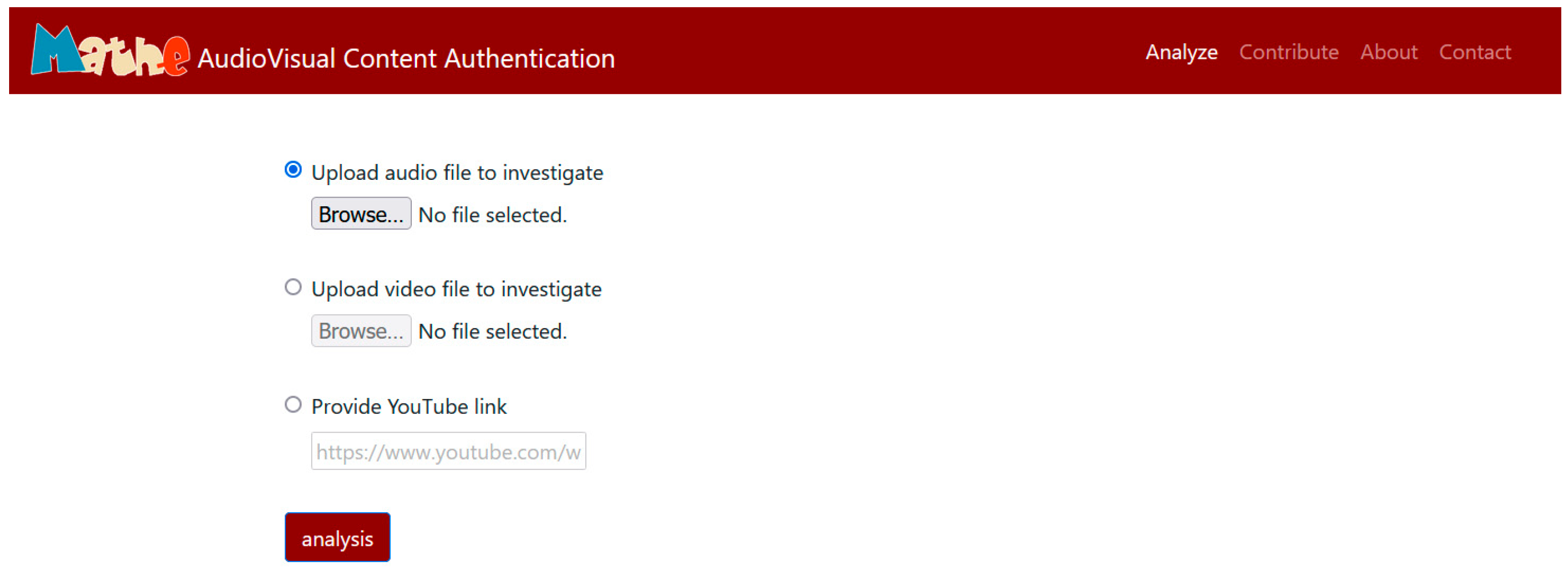Click "No file selected." beside video Browse

[492, 332]
